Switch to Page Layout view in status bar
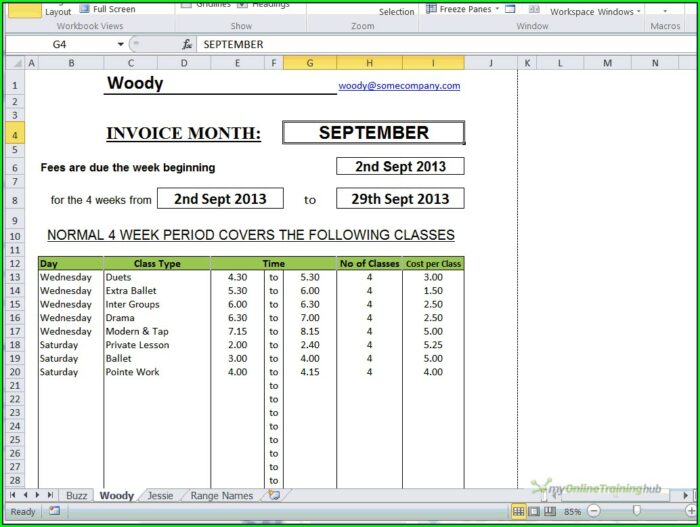Image resolution: width=700 pixels, height=527 pixels. tap(534, 511)
